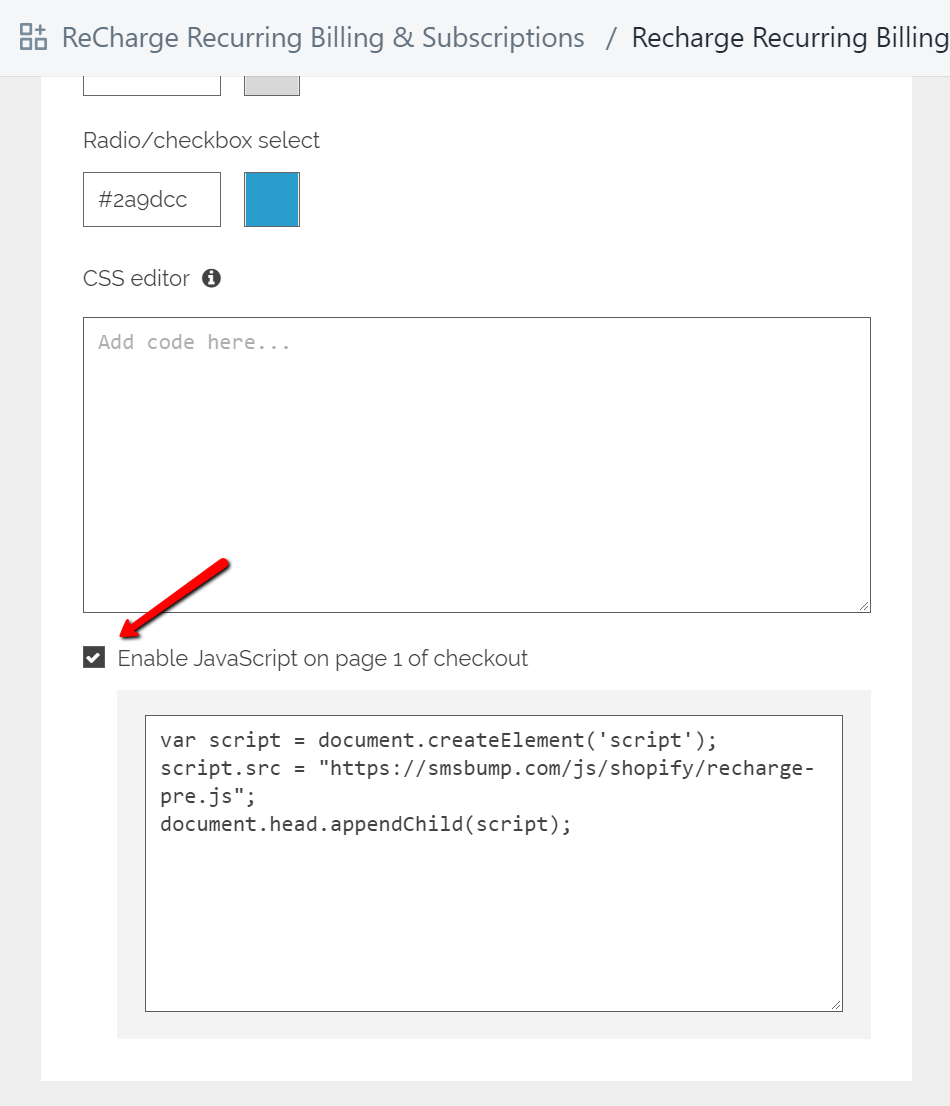Click the Radio/checkbox select label
The image size is (950, 1106).
pos(201,140)
